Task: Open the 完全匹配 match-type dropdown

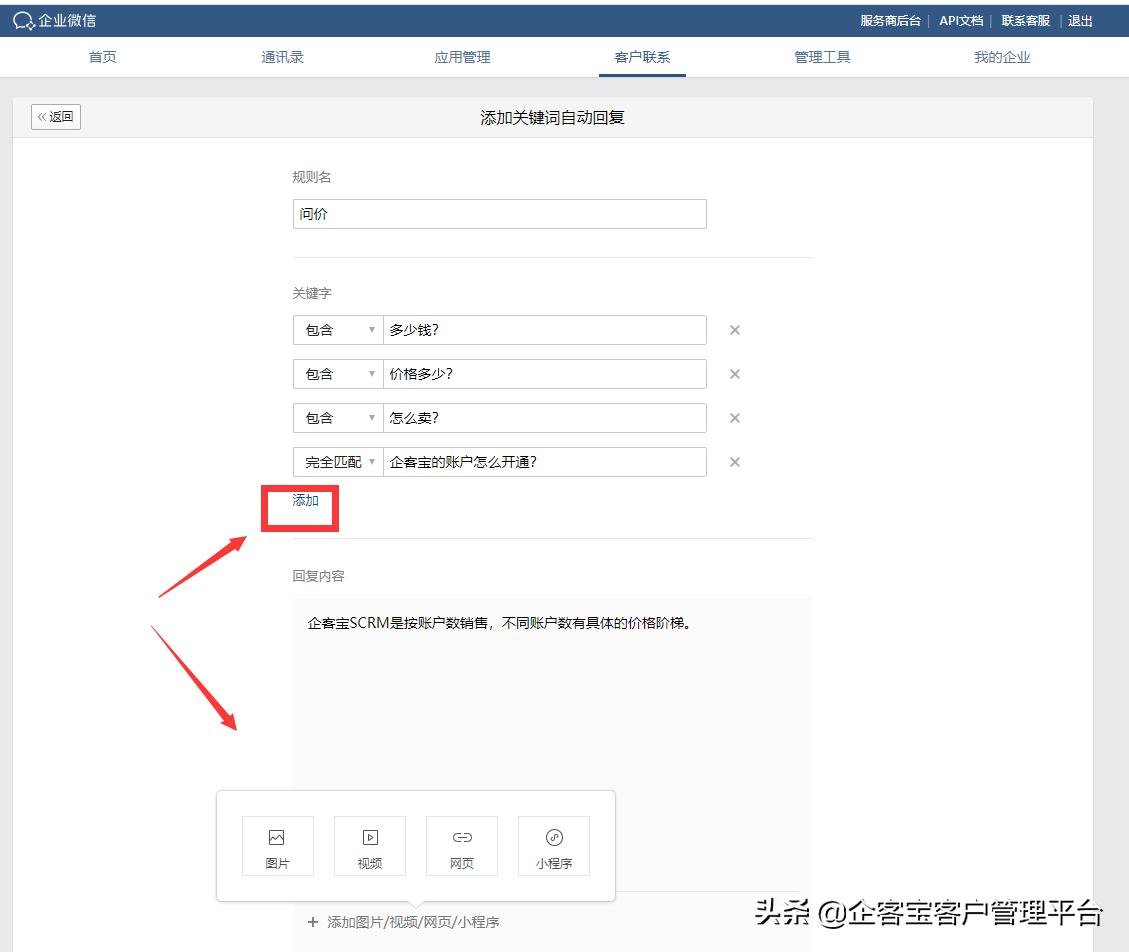Action: point(337,461)
